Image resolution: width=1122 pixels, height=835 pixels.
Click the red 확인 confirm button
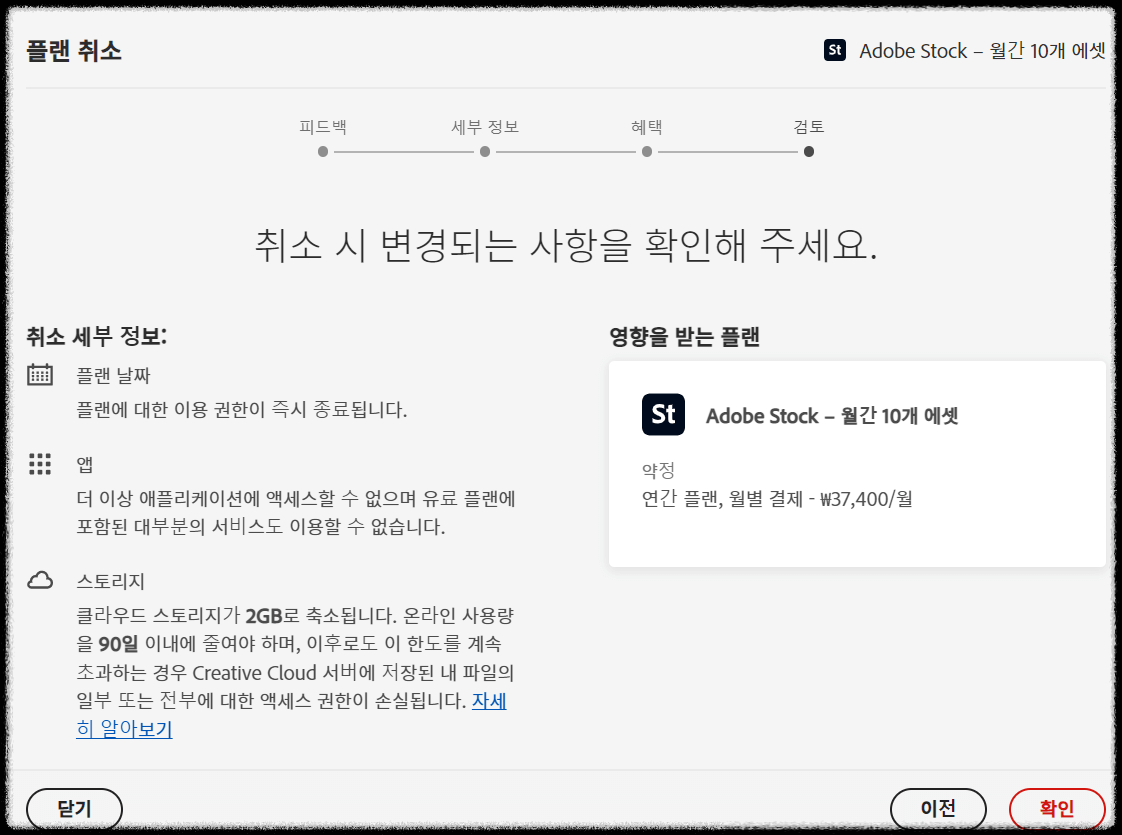tap(1057, 809)
